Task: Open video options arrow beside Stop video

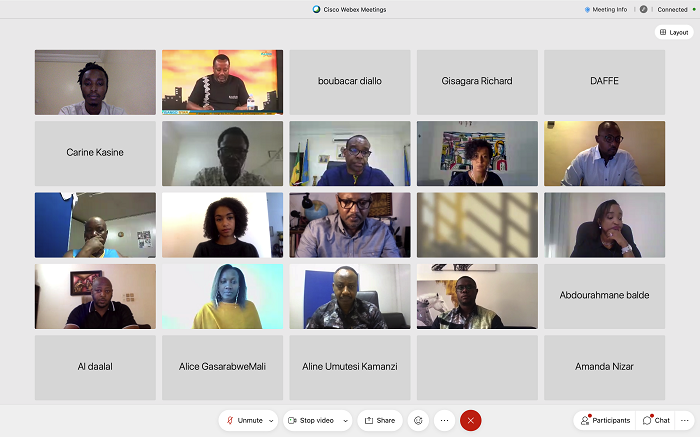Action: (x=346, y=421)
